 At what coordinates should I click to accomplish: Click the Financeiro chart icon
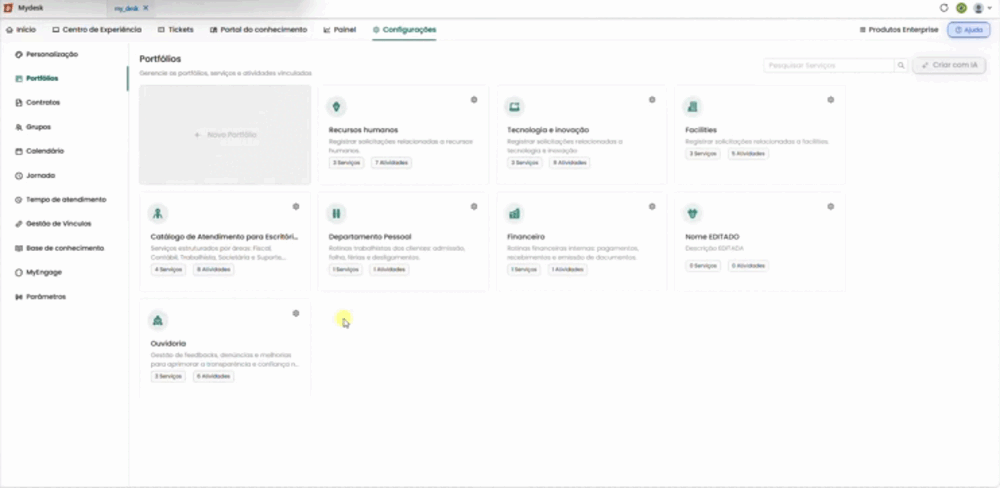point(514,213)
